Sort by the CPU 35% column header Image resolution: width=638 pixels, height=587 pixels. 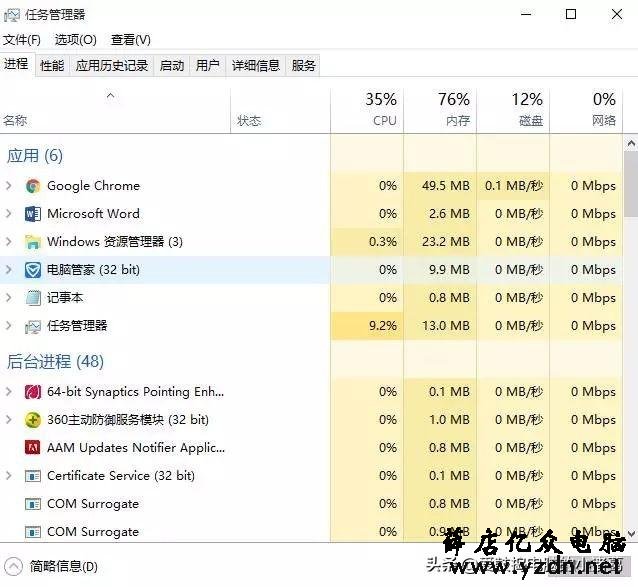coord(367,111)
